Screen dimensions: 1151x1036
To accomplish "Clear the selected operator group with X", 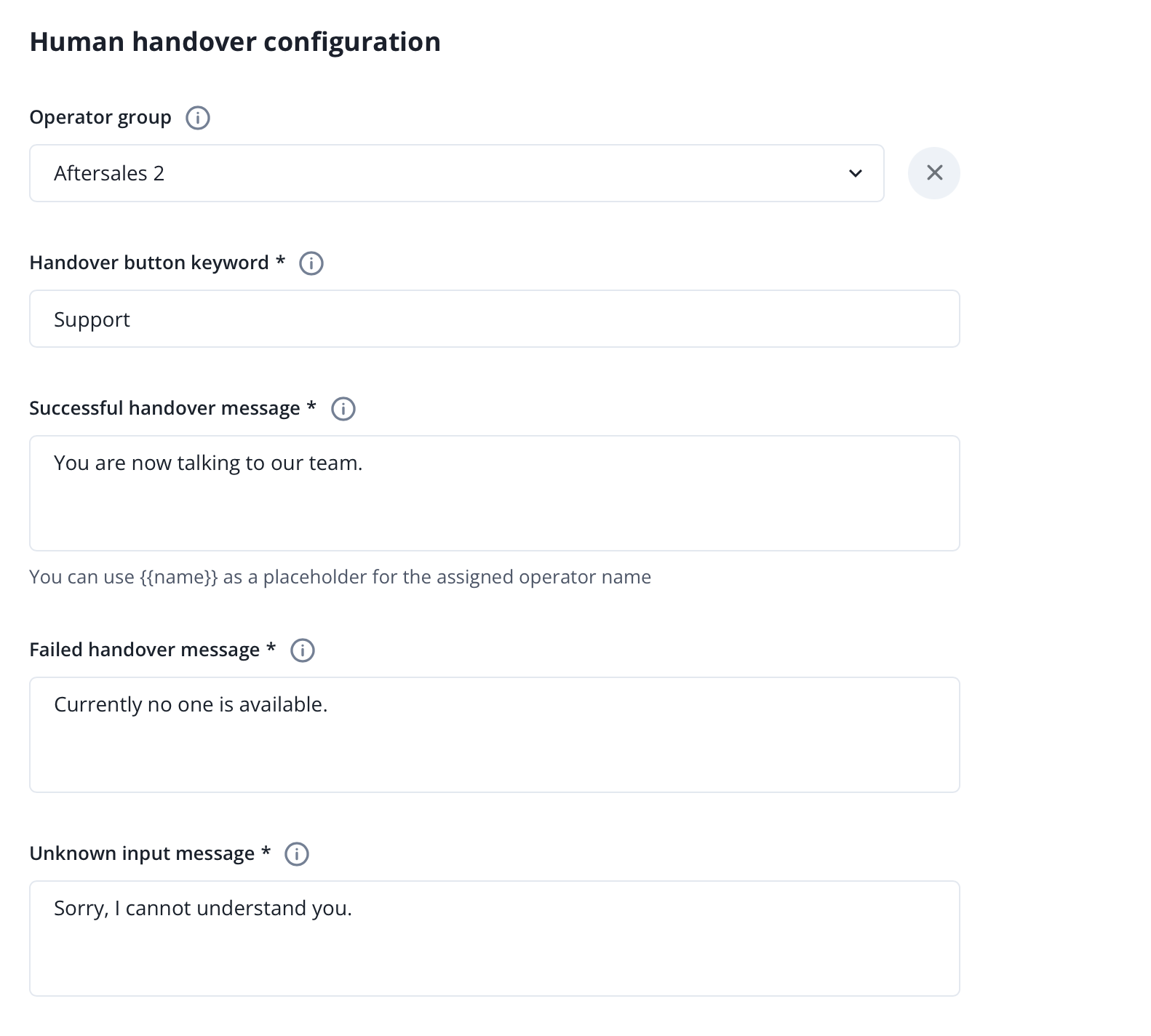I will pos(934,173).
